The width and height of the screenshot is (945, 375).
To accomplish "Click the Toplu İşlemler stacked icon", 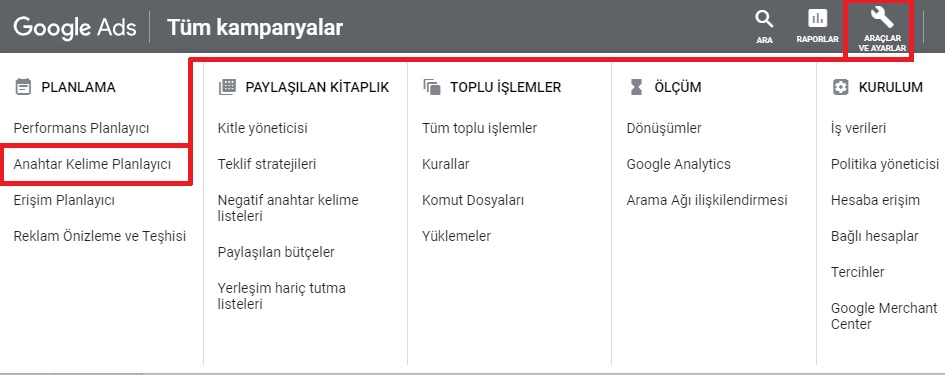I will (x=432, y=87).
